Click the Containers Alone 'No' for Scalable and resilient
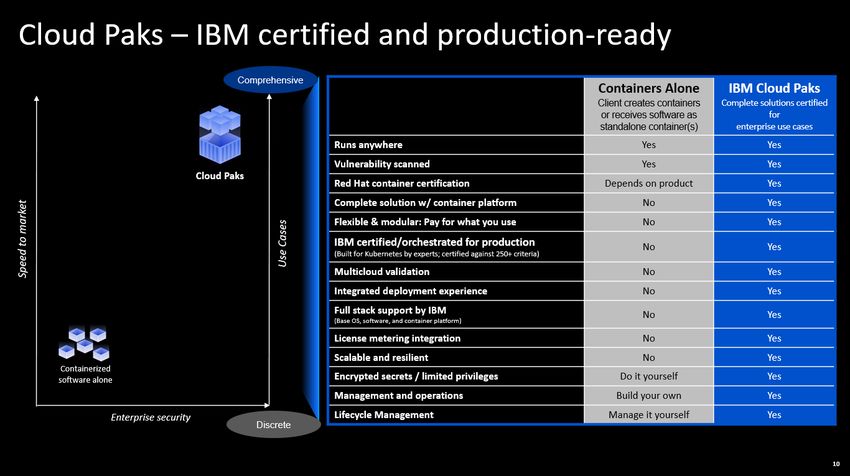The width and height of the screenshot is (850, 476). point(648,357)
